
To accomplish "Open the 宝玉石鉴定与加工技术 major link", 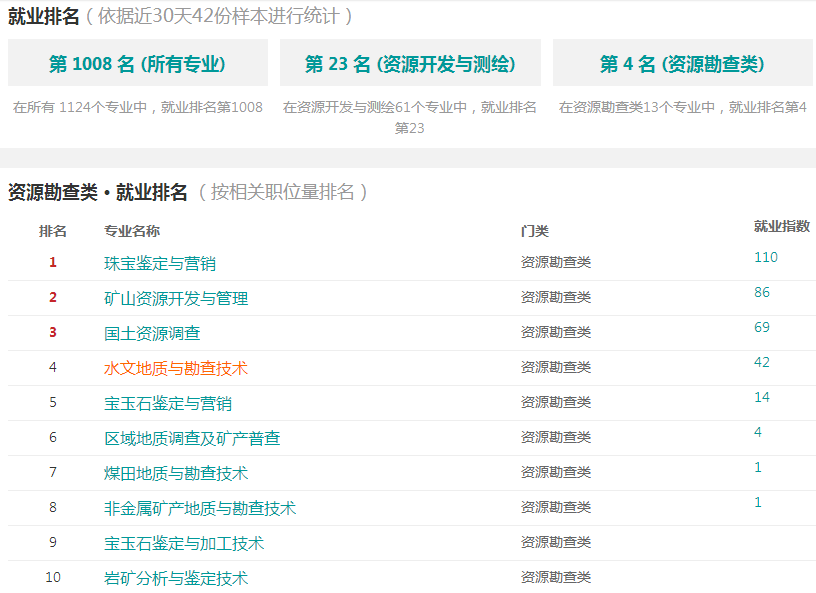I will click(184, 543).
